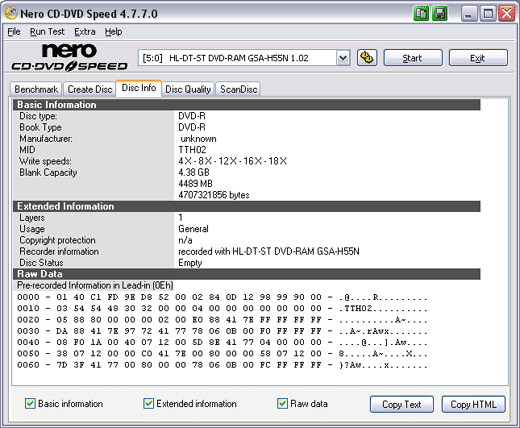The height and width of the screenshot is (428, 520).
Task: Click the Nero disc icon in title bar
Action: pos(11,13)
